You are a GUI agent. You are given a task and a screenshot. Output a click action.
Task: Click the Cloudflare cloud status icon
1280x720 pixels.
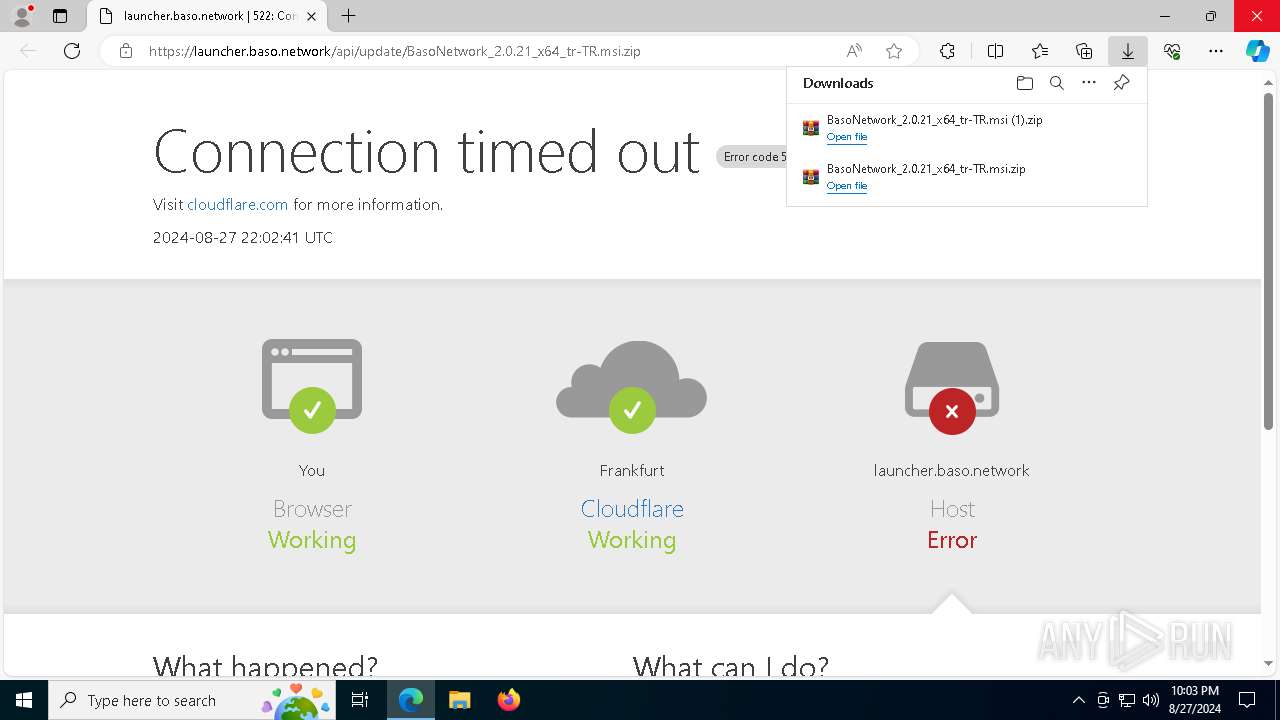(x=632, y=386)
